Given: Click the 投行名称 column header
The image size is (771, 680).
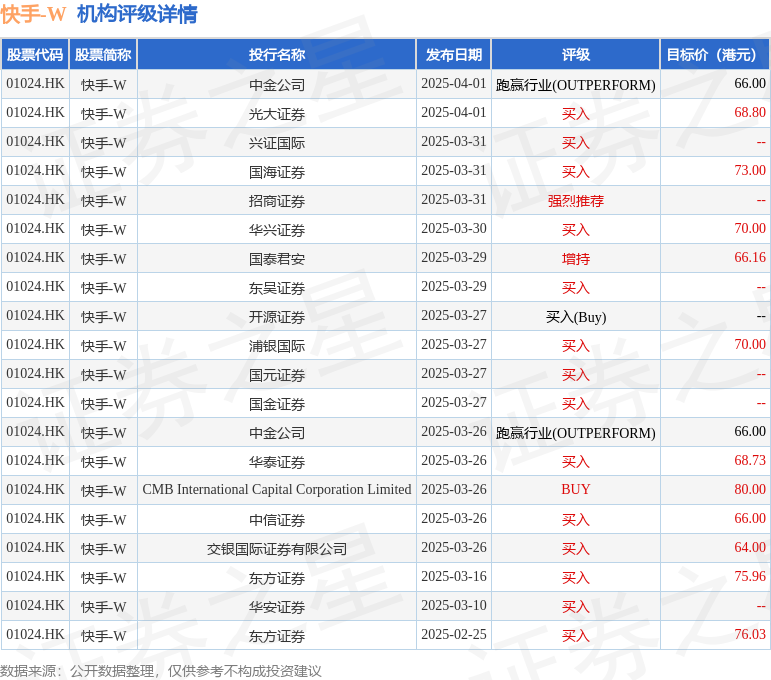Looking at the screenshot, I should click(277, 55).
